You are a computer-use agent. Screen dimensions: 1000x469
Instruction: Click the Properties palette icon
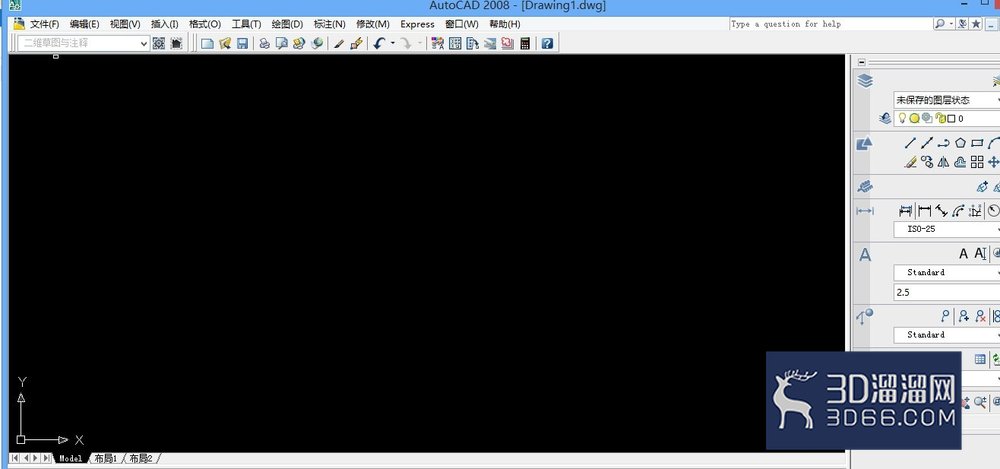tap(438, 43)
